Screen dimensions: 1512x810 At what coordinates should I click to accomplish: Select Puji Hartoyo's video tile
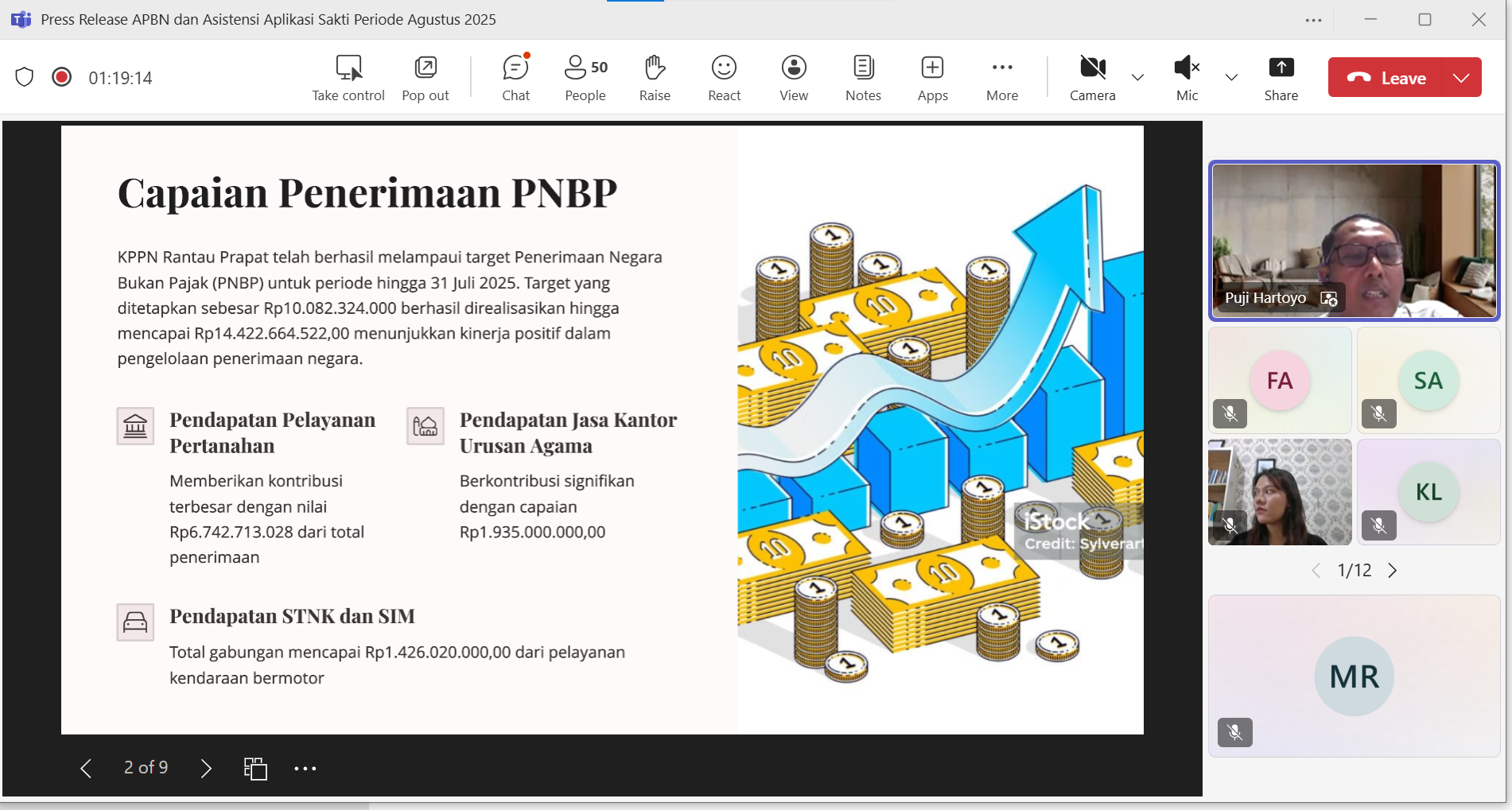point(1354,241)
